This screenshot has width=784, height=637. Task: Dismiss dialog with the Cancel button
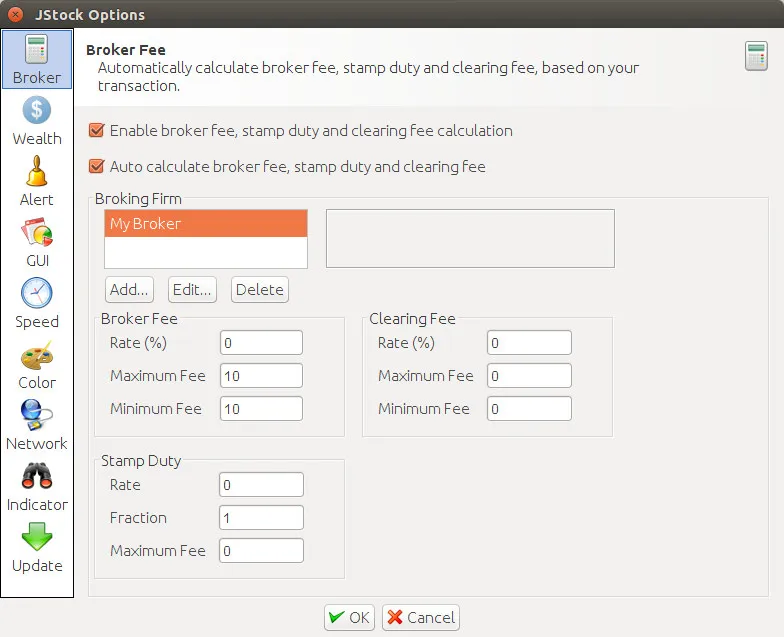coord(420,618)
